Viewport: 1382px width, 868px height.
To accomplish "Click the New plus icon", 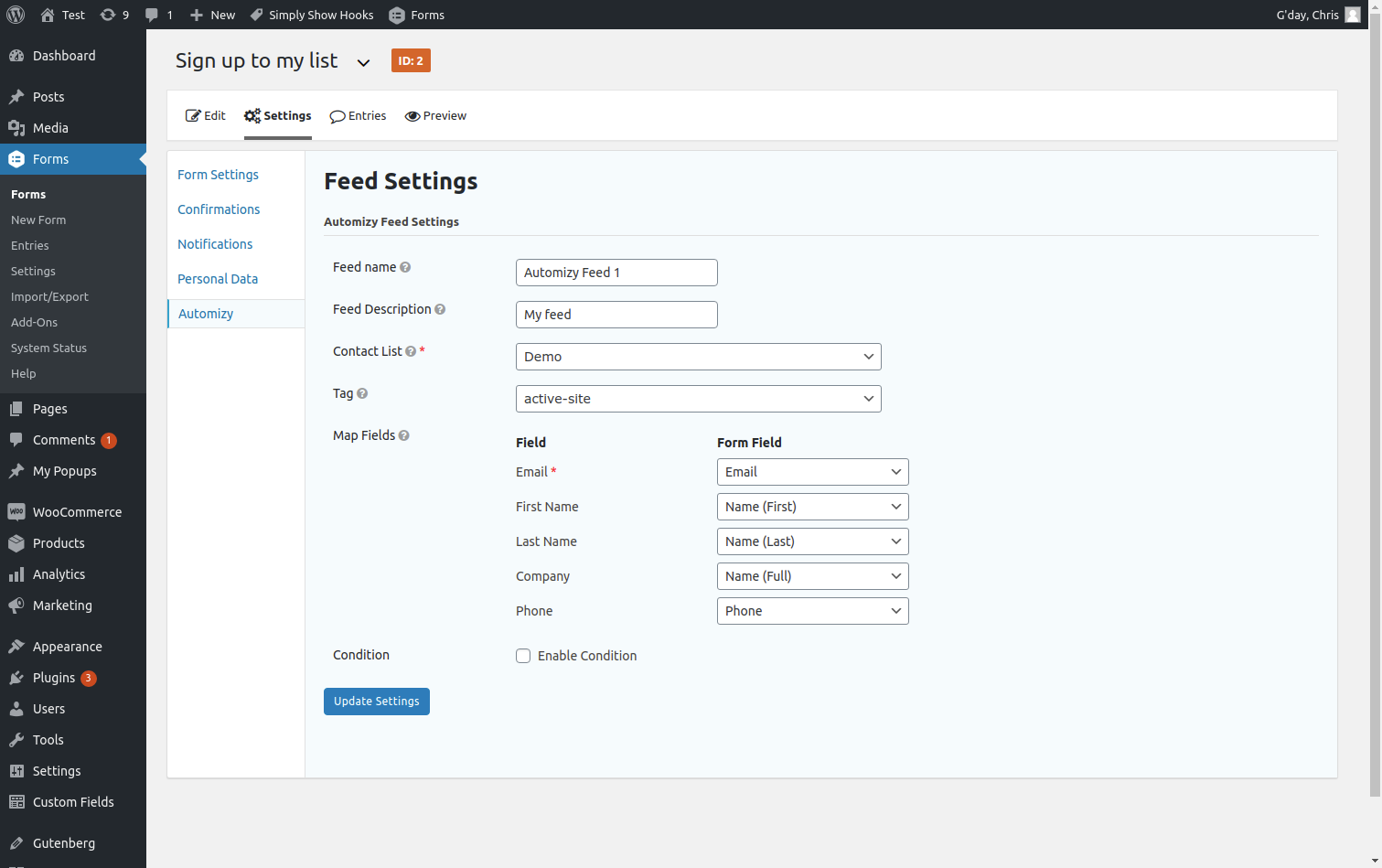I will click(197, 15).
